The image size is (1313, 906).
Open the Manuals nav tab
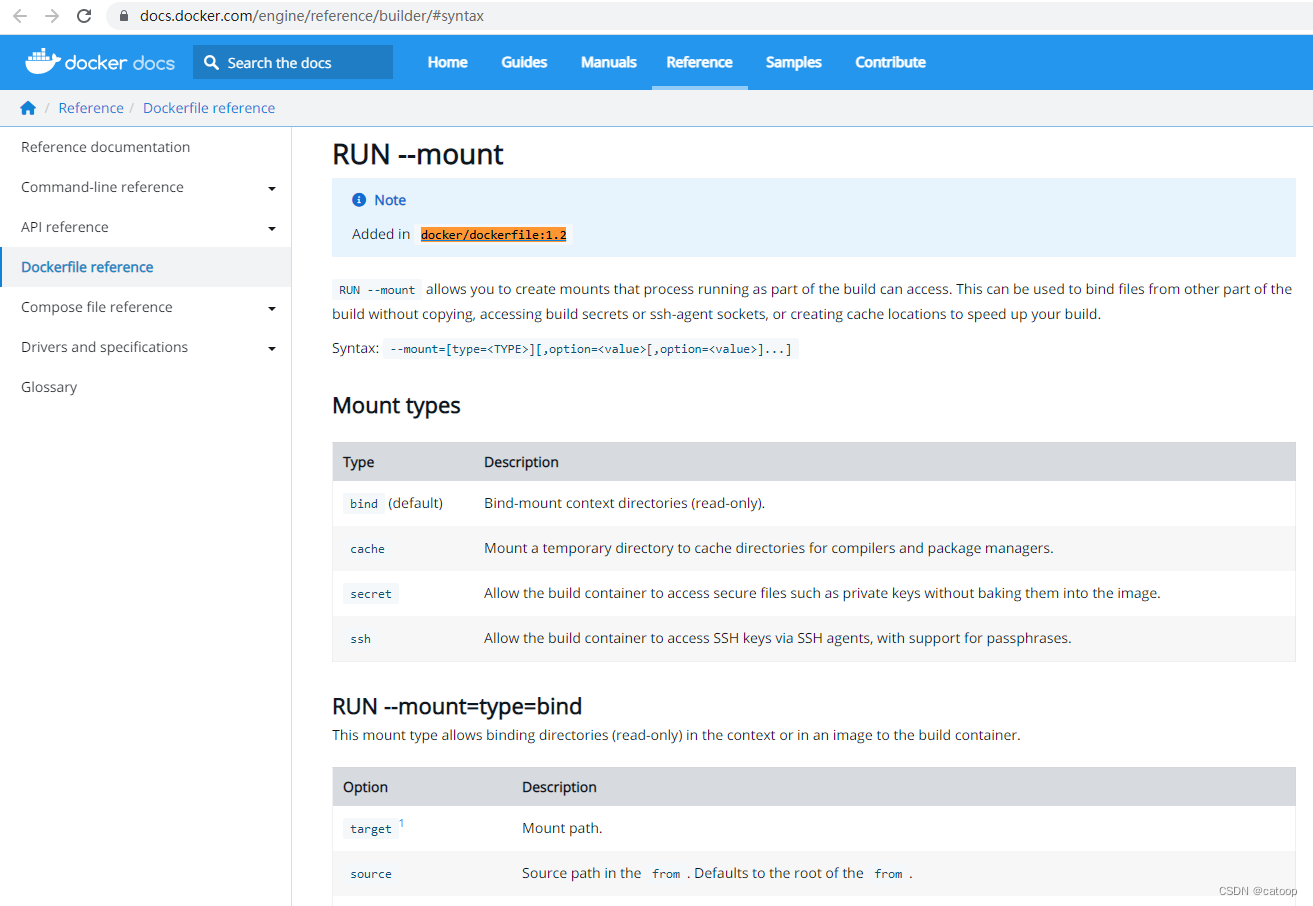click(x=608, y=62)
